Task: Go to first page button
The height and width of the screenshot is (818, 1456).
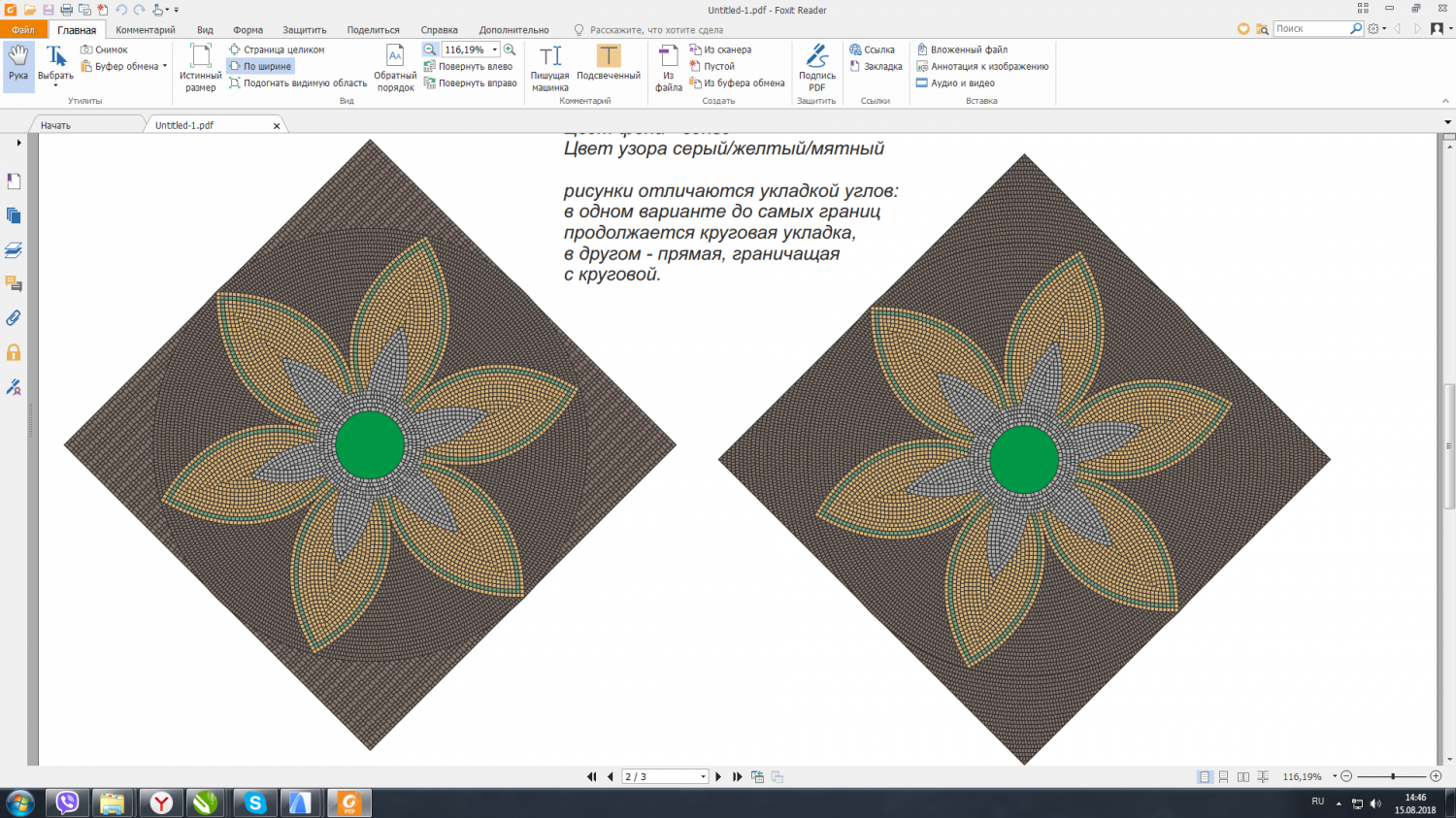Action: click(592, 777)
